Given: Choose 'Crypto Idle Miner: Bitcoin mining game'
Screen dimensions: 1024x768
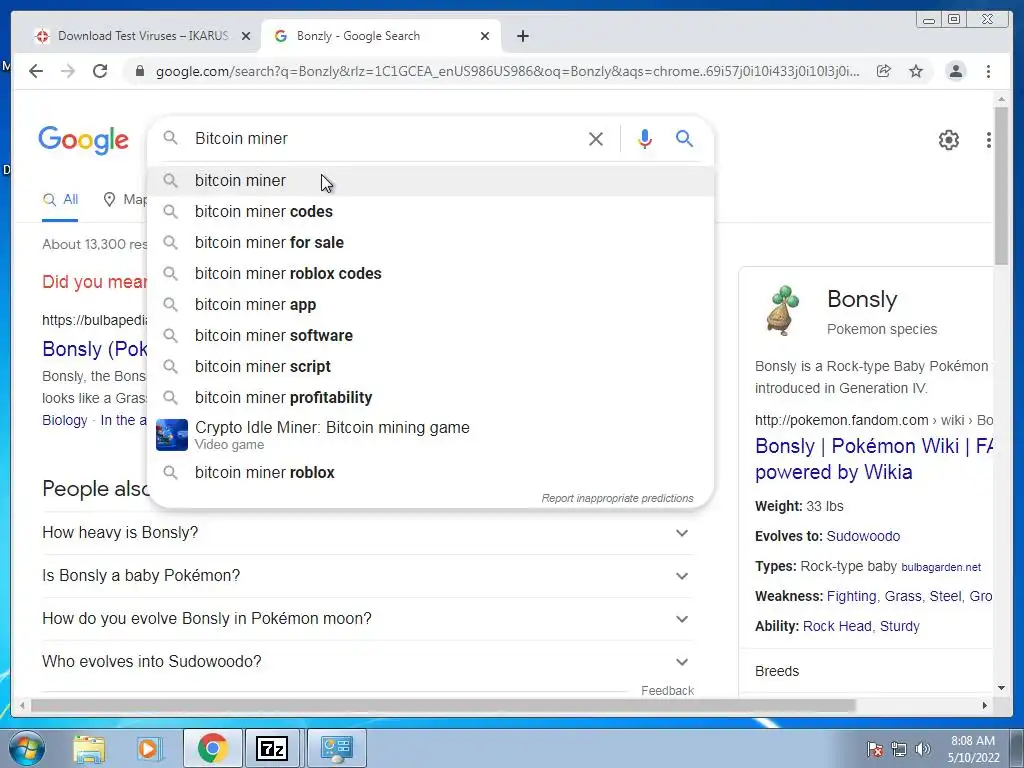Looking at the screenshot, I should 431,435.
